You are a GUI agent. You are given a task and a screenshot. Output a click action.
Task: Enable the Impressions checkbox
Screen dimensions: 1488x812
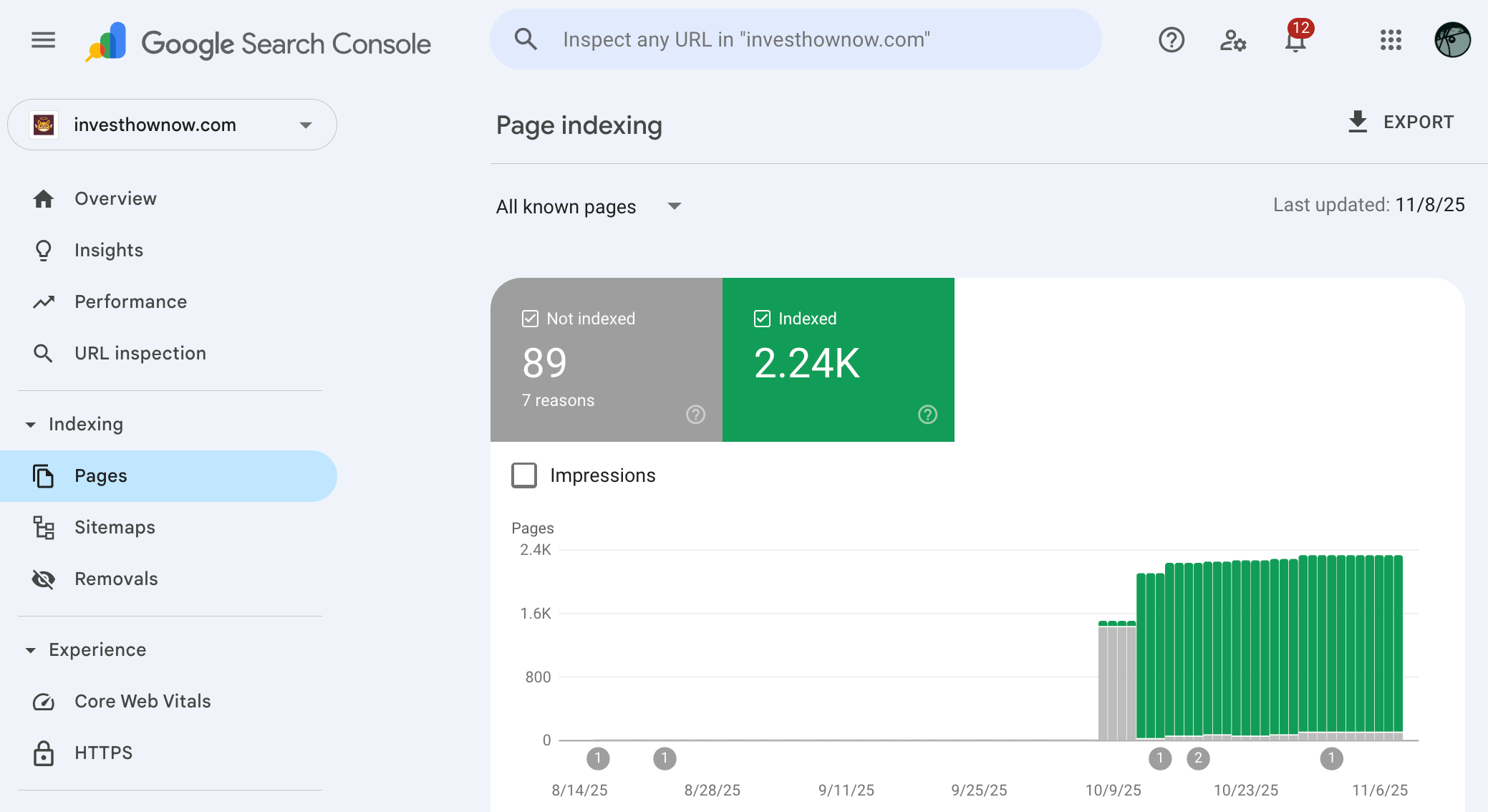click(x=524, y=475)
